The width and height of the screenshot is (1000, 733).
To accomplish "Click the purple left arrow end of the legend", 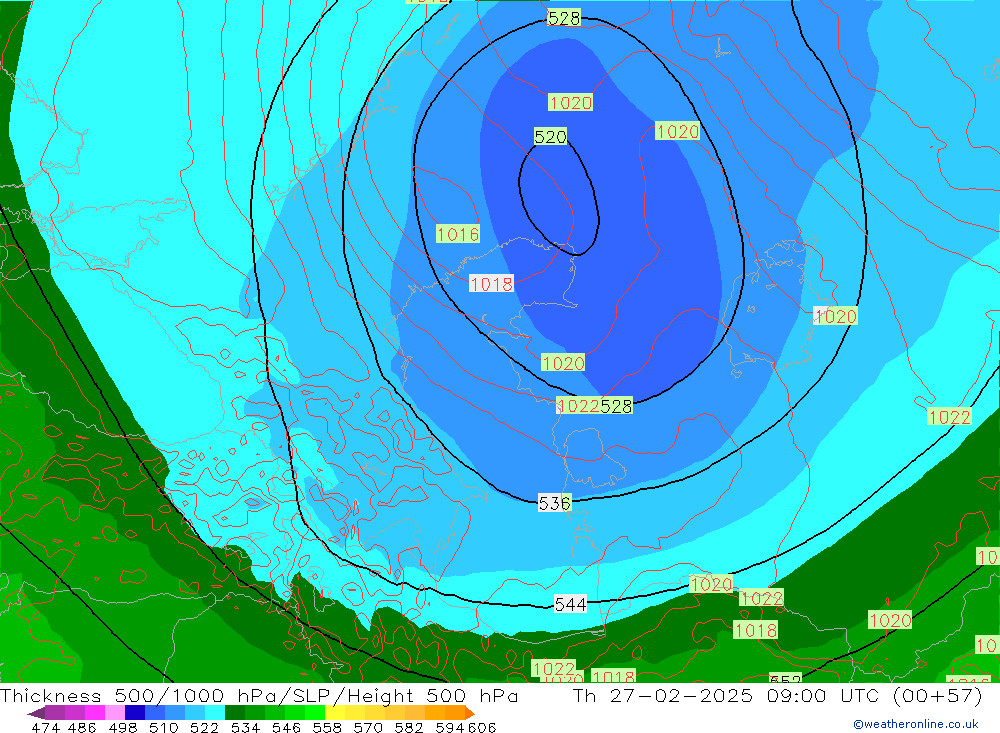I will (36, 713).
